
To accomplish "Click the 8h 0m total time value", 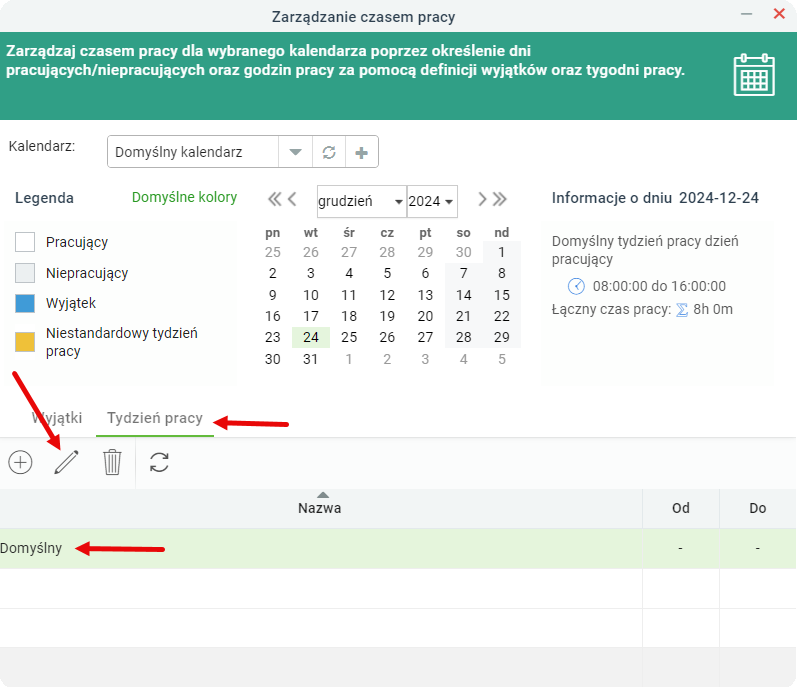I will [x=713, y=309].
